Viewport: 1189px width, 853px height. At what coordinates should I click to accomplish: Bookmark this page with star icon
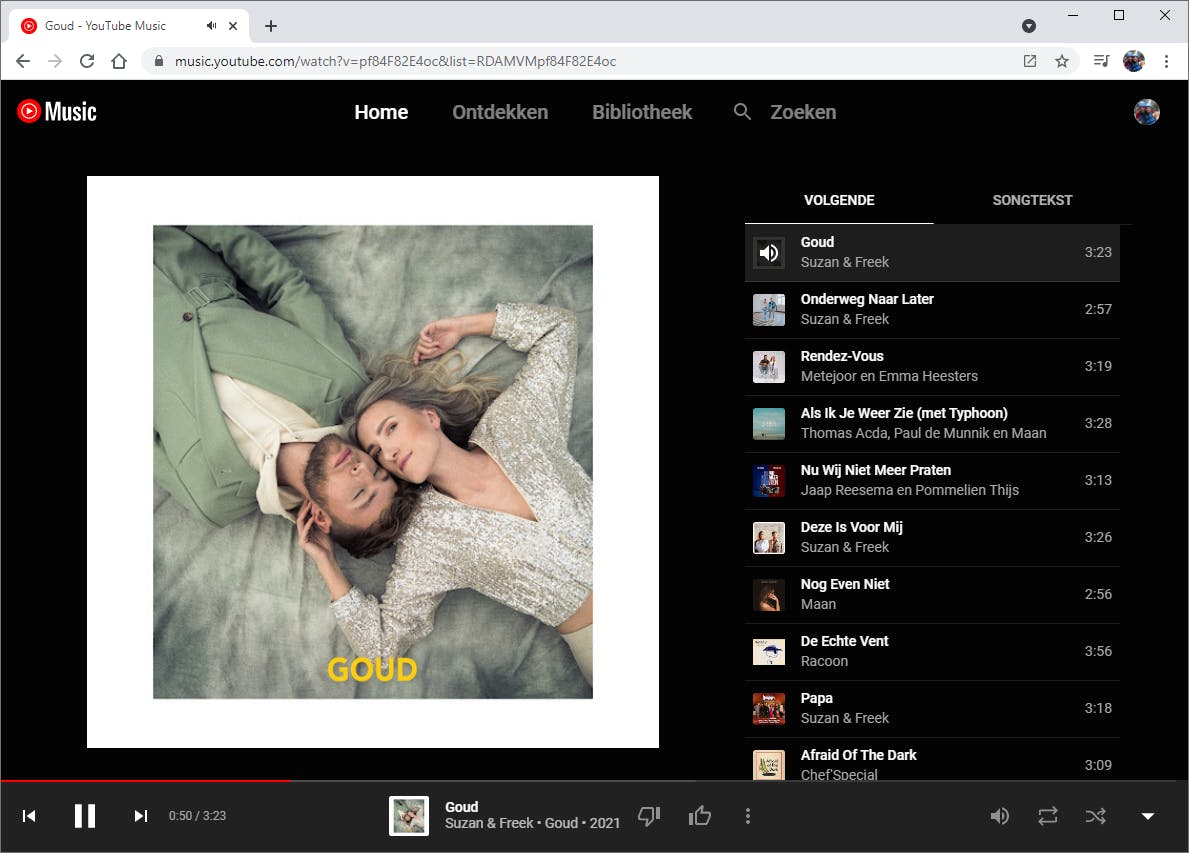(1062, 61)
